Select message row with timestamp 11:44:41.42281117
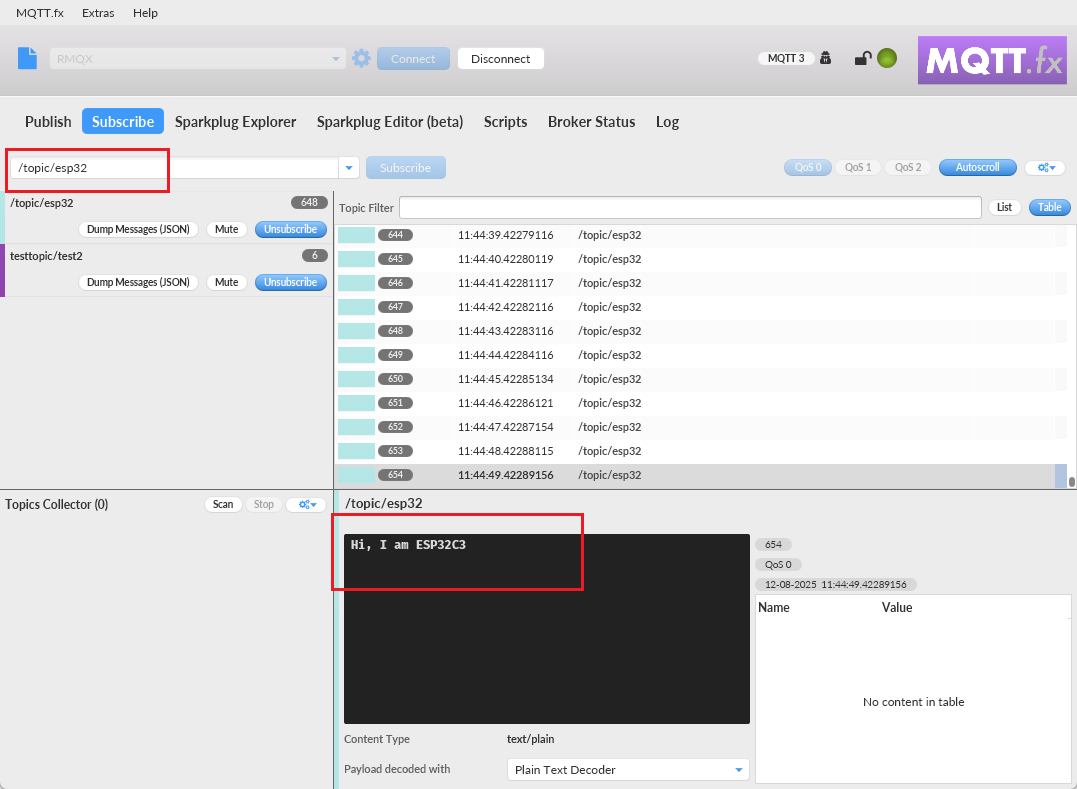The image size is (1077, 789). pyautogui.click(x=701, y=283)
